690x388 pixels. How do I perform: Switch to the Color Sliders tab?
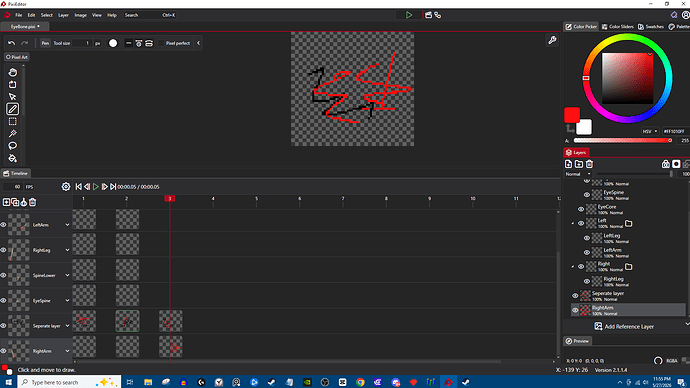pos(617,27)
